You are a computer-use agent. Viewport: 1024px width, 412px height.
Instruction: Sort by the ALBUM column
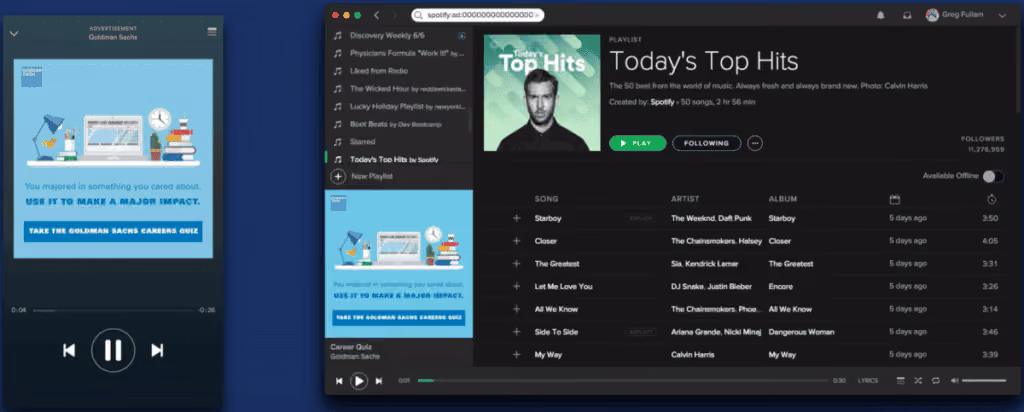[782, 198]
